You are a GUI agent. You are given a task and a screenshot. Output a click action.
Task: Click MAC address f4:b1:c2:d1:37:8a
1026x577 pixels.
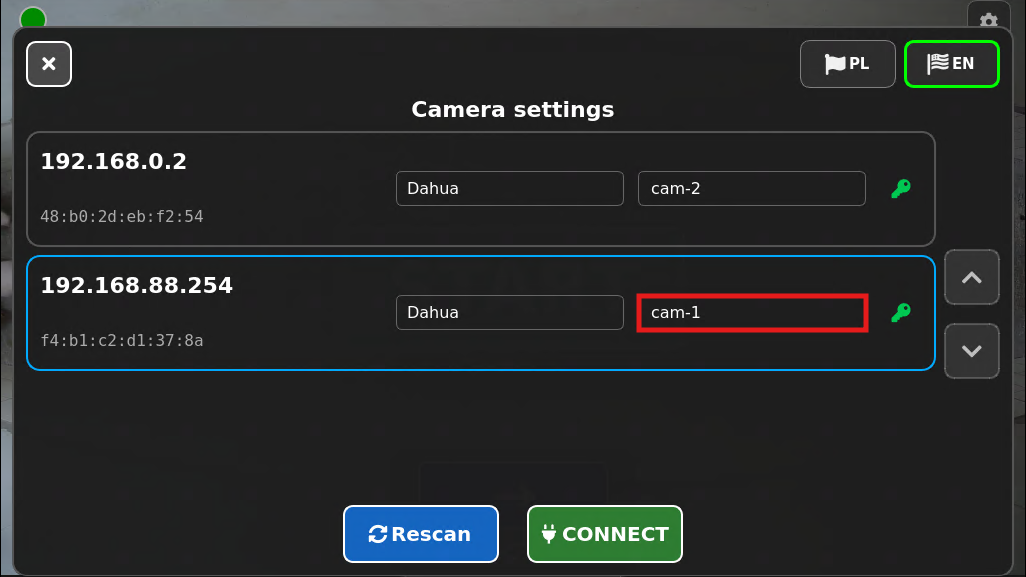click(x=122, y=341)
